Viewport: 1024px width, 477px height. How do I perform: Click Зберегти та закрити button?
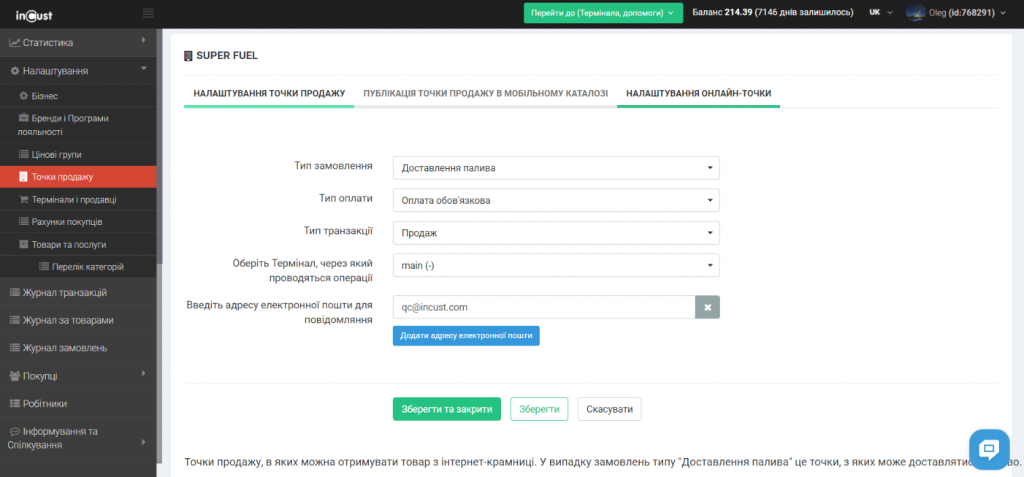446,409
